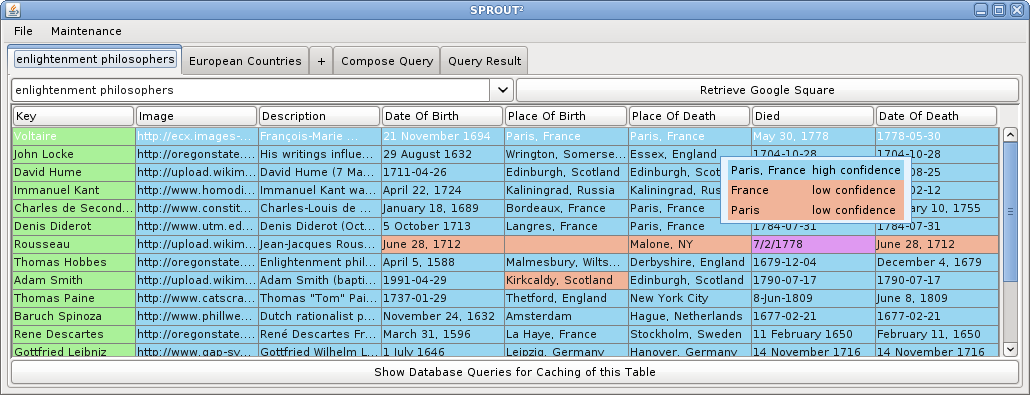
Task: Select the Thomas Paine key cell
Action: click(74, 298)
